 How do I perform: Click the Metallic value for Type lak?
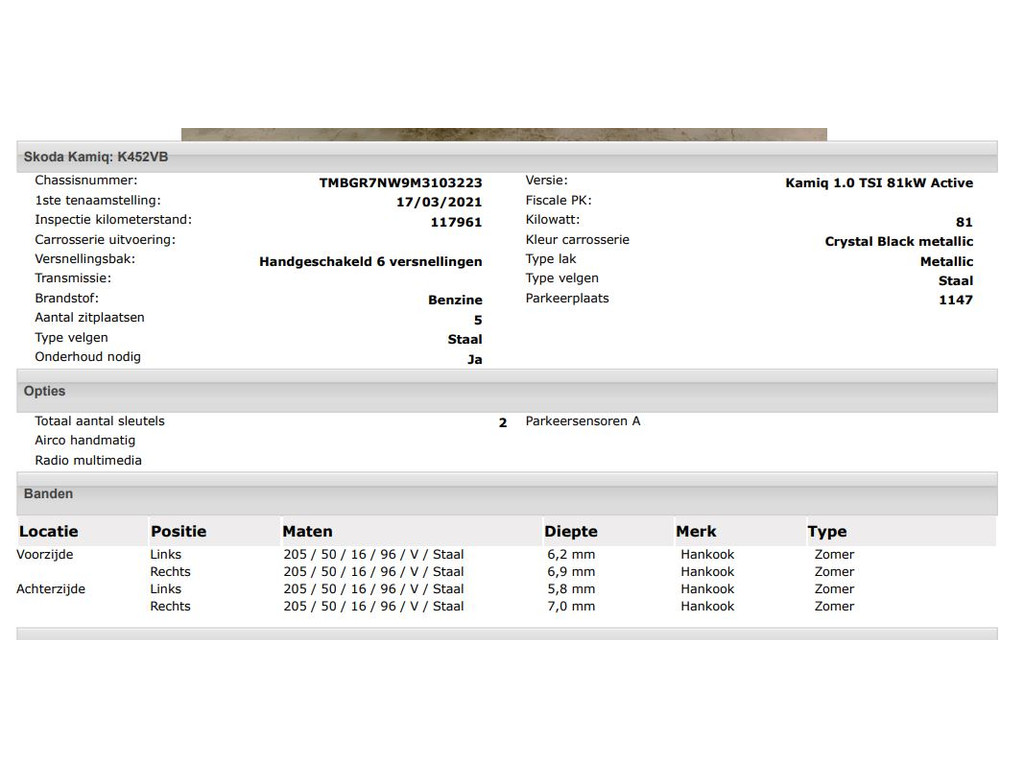(x=946, y=262)
